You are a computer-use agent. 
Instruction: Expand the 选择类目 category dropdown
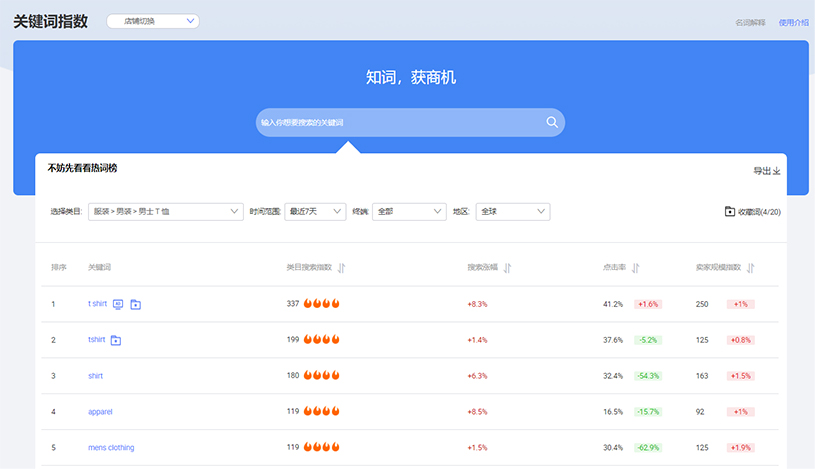(166, 212)
